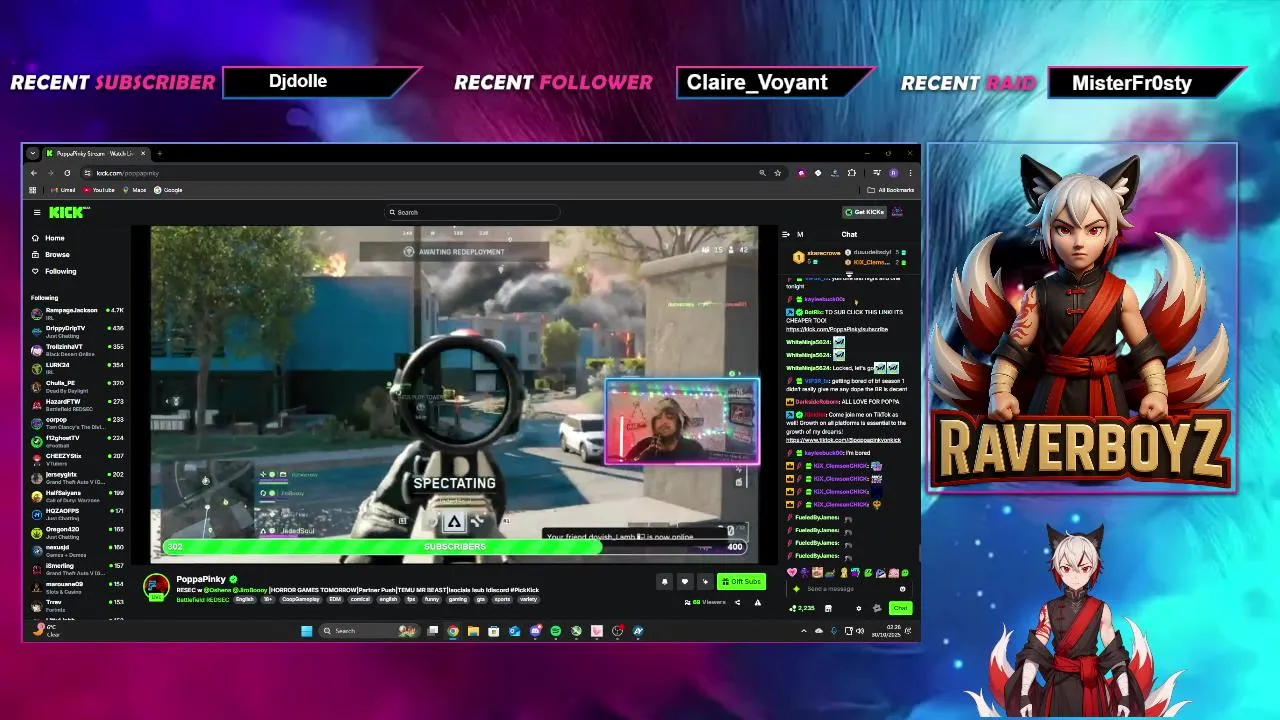Click the CoopGameplay tag
Viewport: 1280px width, 720px height.
pyautogui.click(x=300, y=599)
